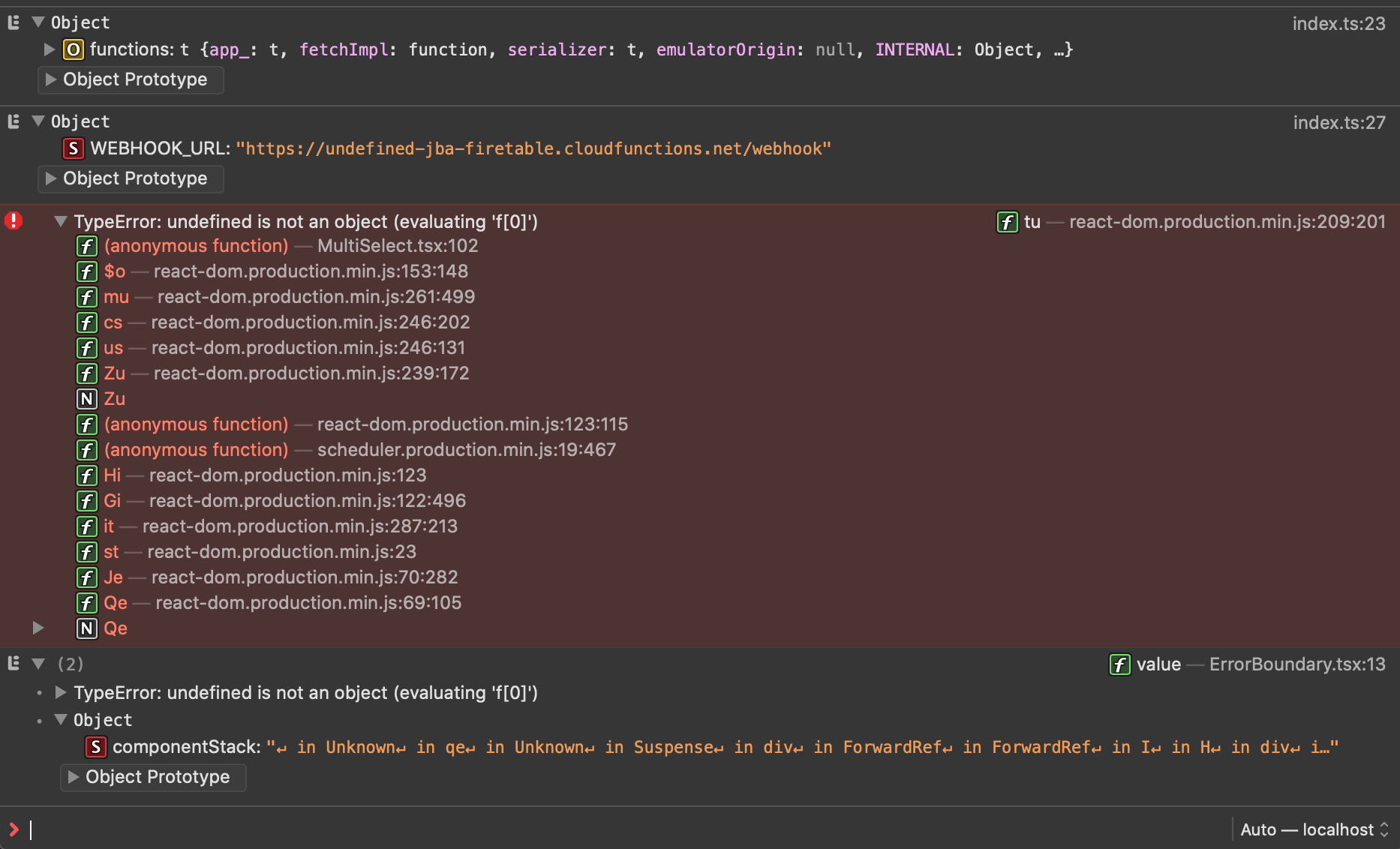1400x849 pixels.
Task: Click the orange f badge next to $o
Action: [x=87, y=271]
